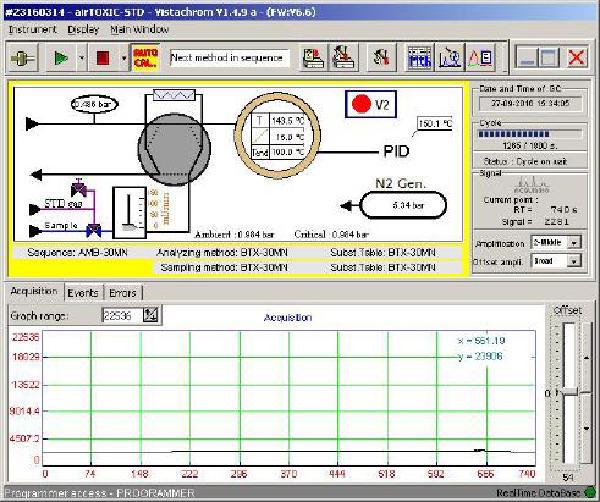Switch to the Events tab
Screen dimensions: 600x502
click(x=82, y=293)
